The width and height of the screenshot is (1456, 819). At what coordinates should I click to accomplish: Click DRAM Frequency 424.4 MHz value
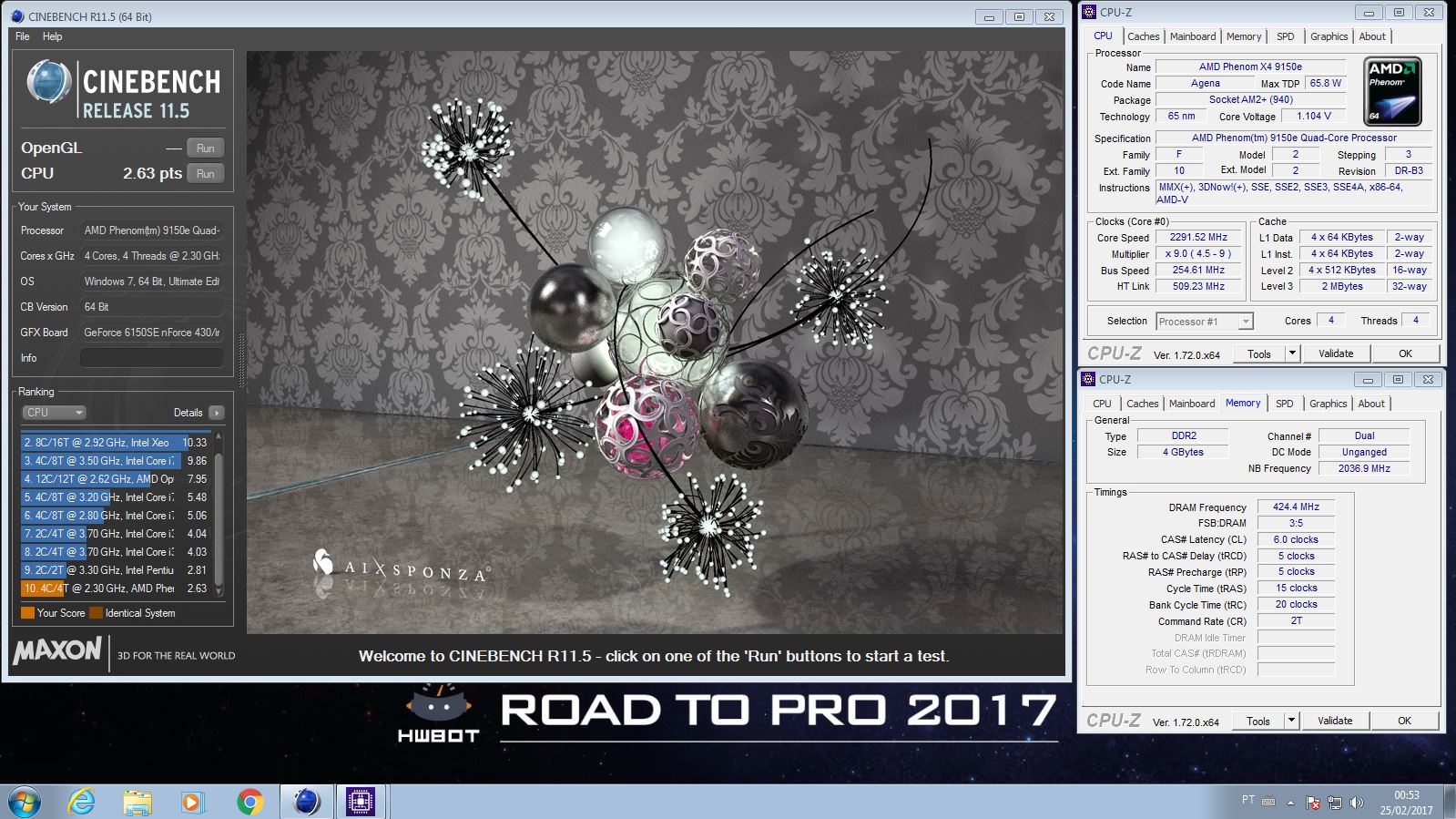[x=1296, y=507]
